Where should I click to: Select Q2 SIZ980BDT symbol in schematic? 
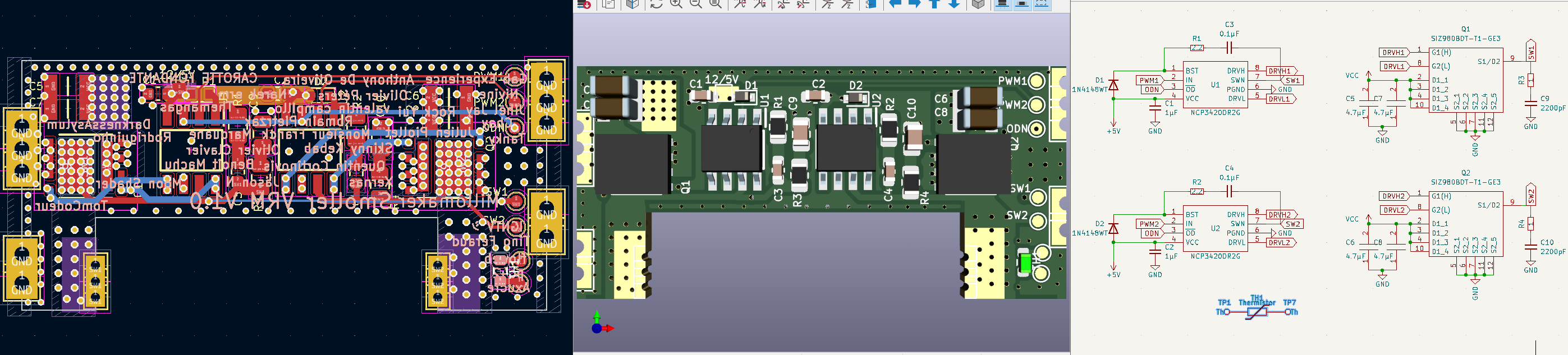click(x=1465, y=223)
